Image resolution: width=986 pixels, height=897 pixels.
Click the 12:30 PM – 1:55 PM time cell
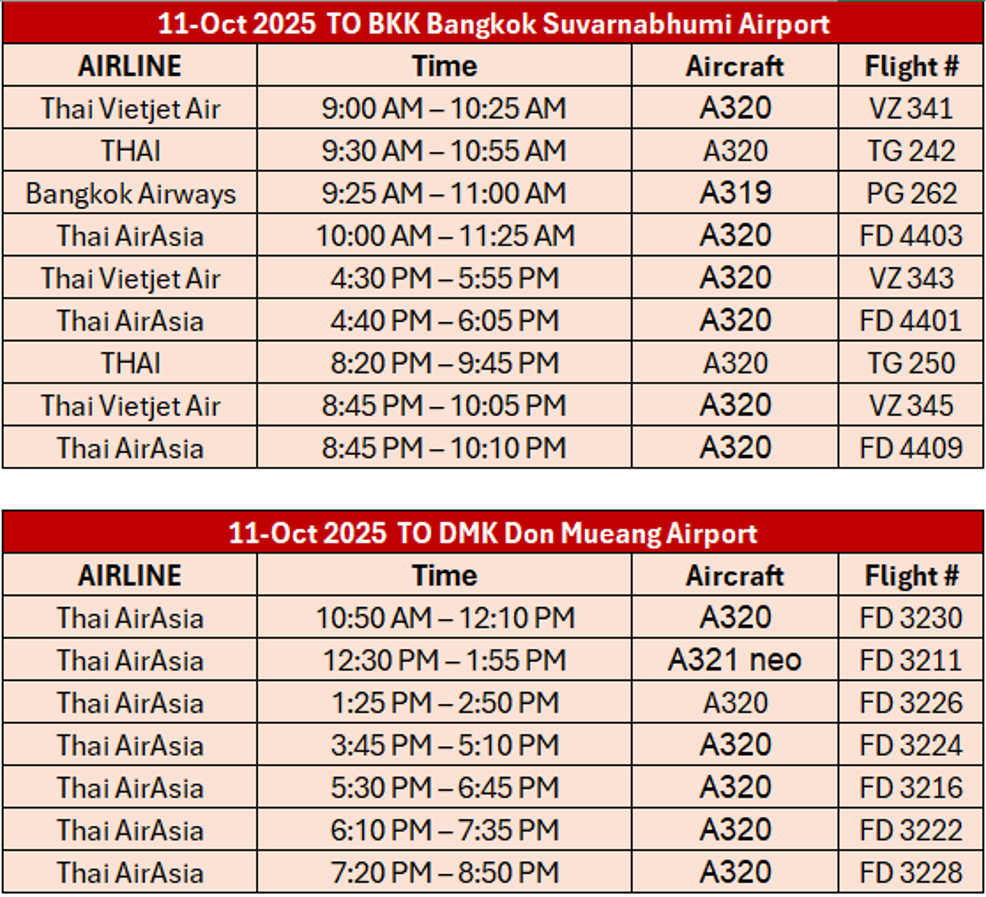coord(445,660)
